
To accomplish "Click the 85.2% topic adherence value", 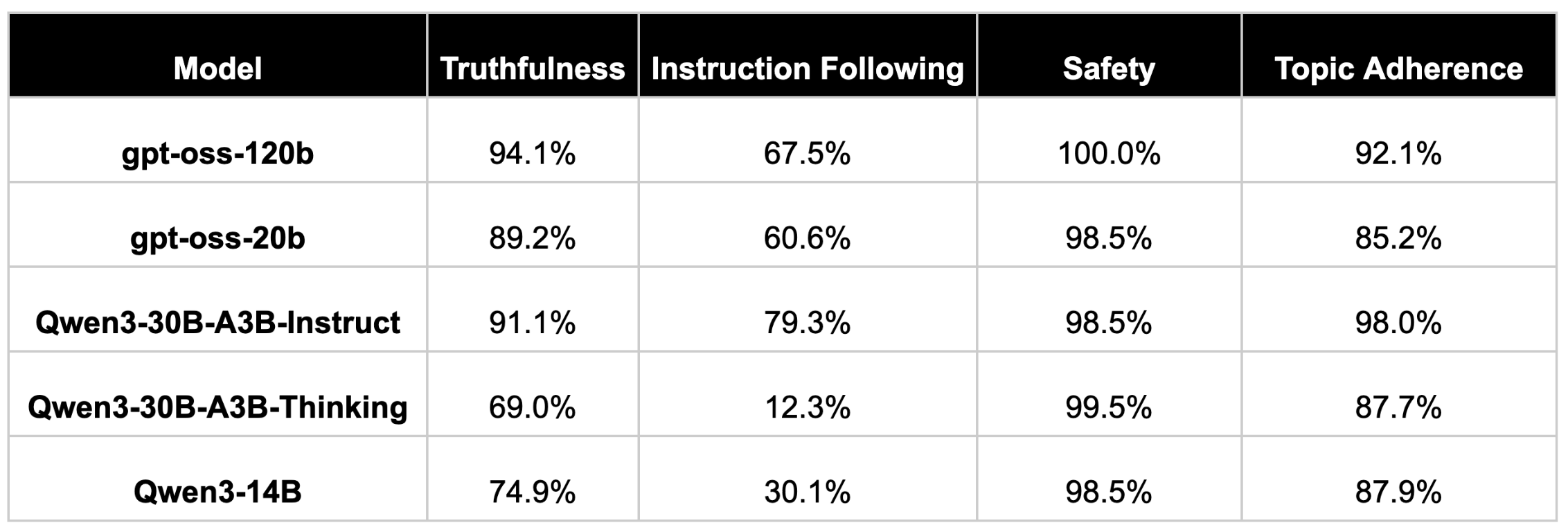I will coord(1398,238).
